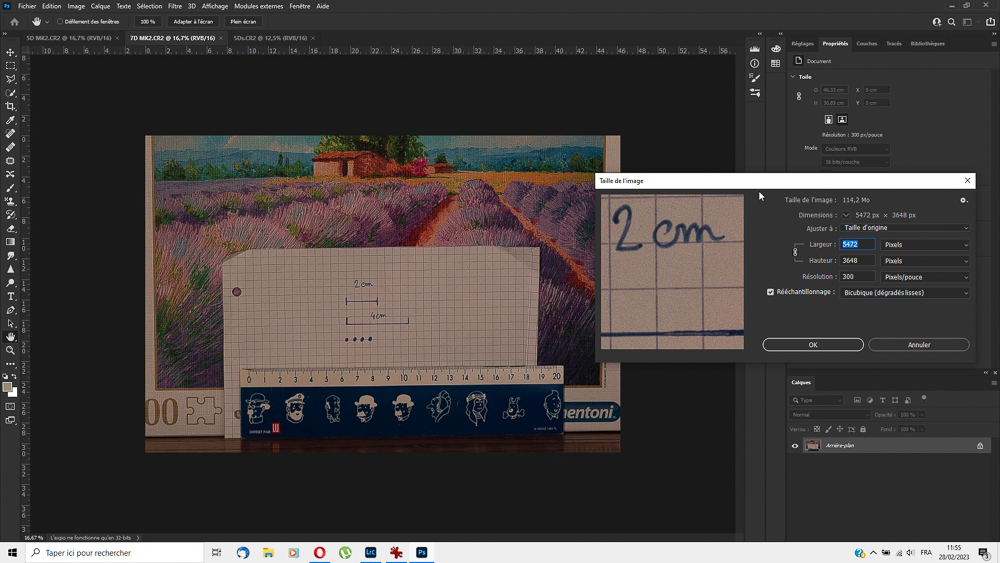Open layer filter Type dropdown
The image size is (1000, 563).
coord(817,400)
